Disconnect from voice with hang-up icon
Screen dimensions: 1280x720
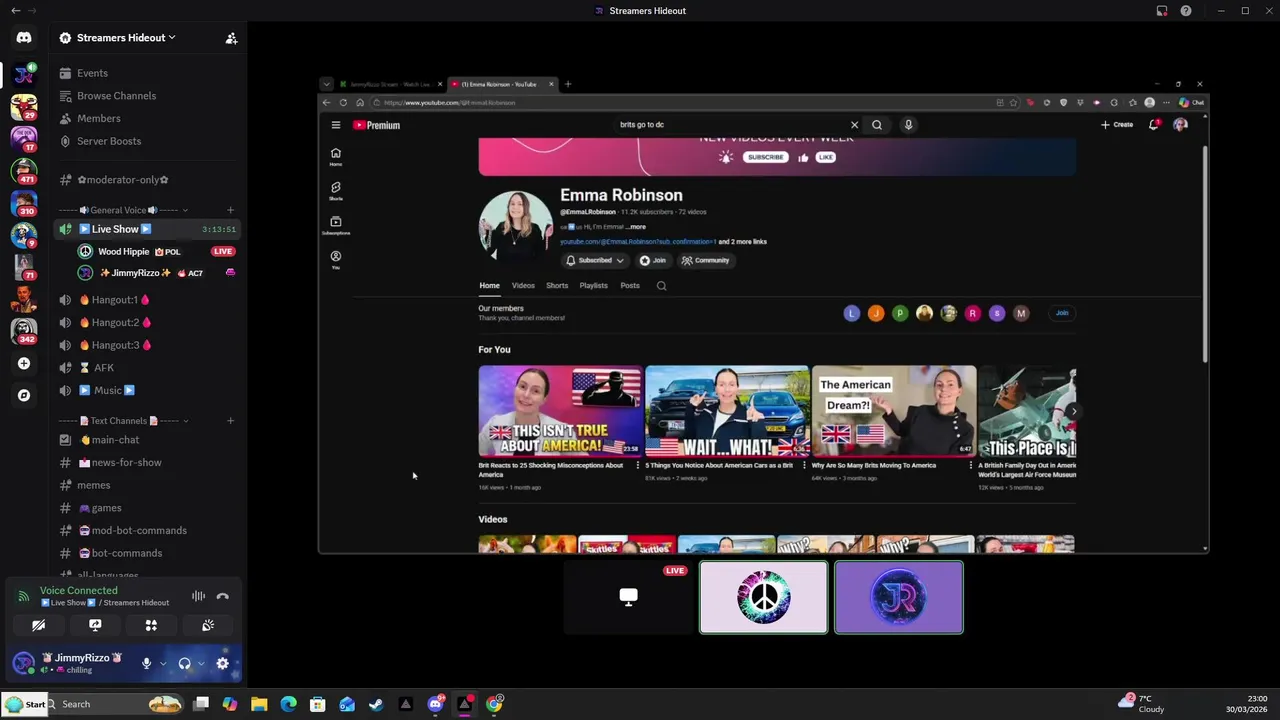(x=223, y=596)
